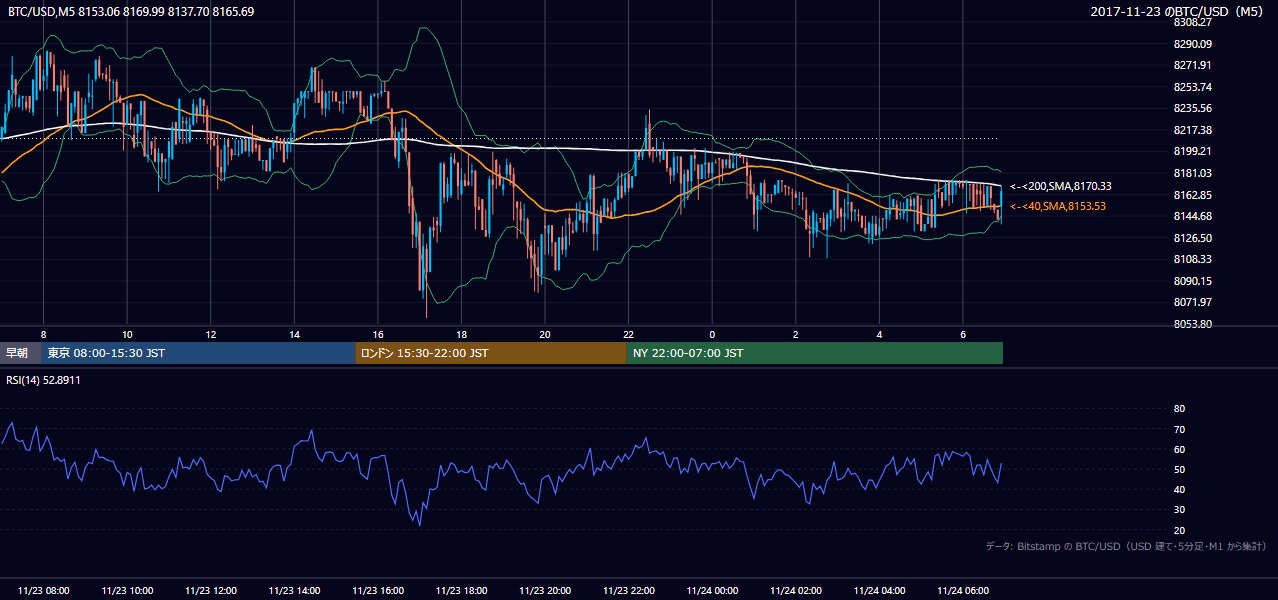The image size is (1278, 600).
Task: Click hour tick 22 on chart axis
Action: tap(629, 334)
